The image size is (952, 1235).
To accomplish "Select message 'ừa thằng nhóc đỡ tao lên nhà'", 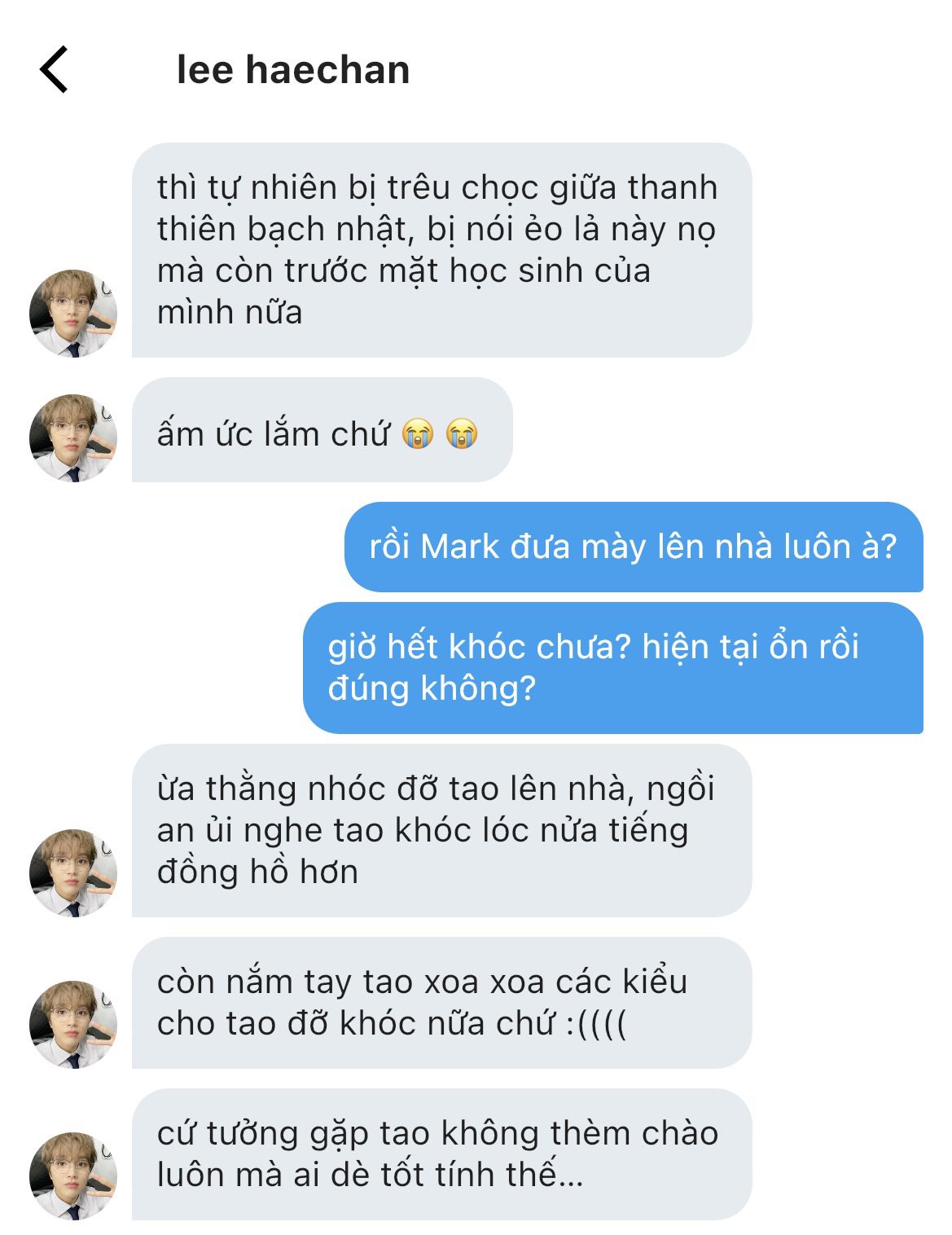I will coord(441,831).
